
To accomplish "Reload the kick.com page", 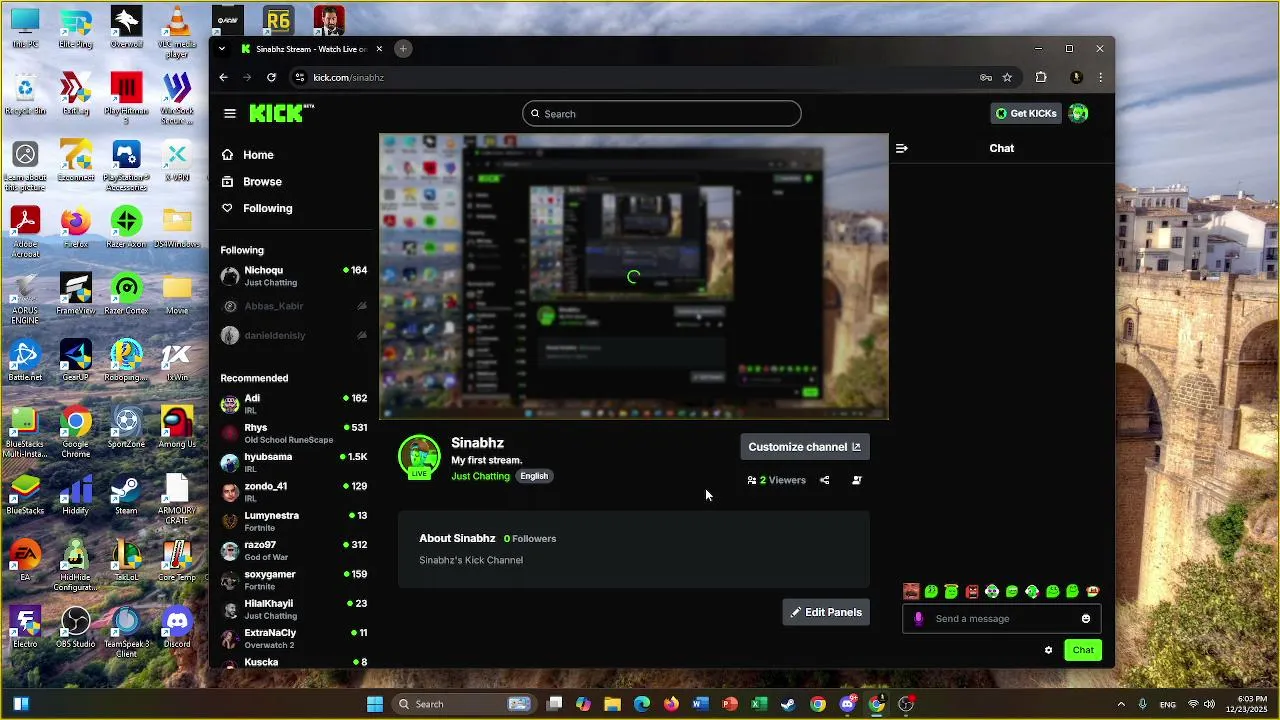I will (271, 77).
